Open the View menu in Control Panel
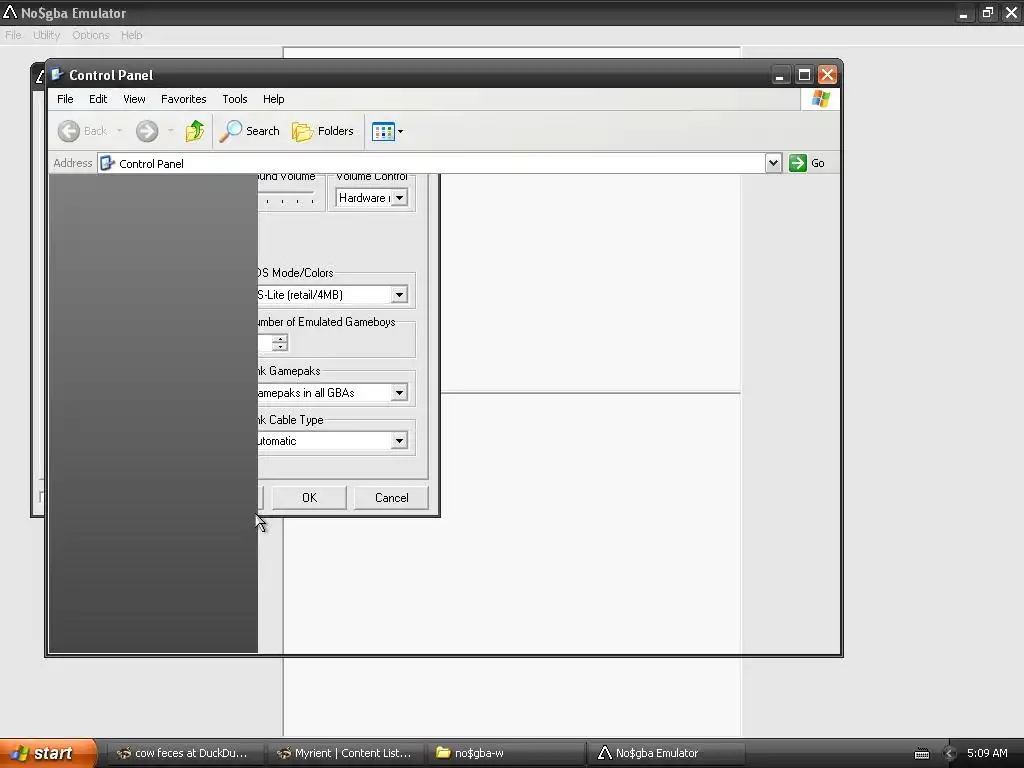Screen dimensions: 1024x768 click(134, 99)
